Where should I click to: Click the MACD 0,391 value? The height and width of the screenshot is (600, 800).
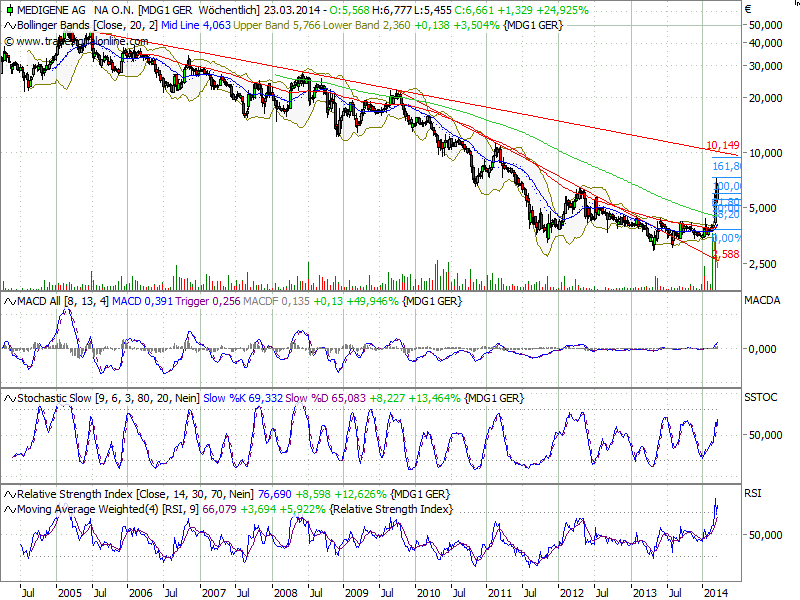(142, 302)
